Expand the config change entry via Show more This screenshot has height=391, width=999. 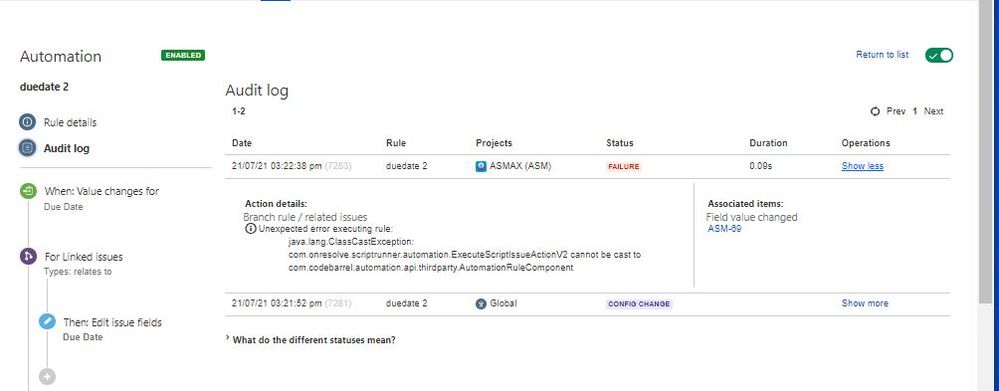(865, 303)
